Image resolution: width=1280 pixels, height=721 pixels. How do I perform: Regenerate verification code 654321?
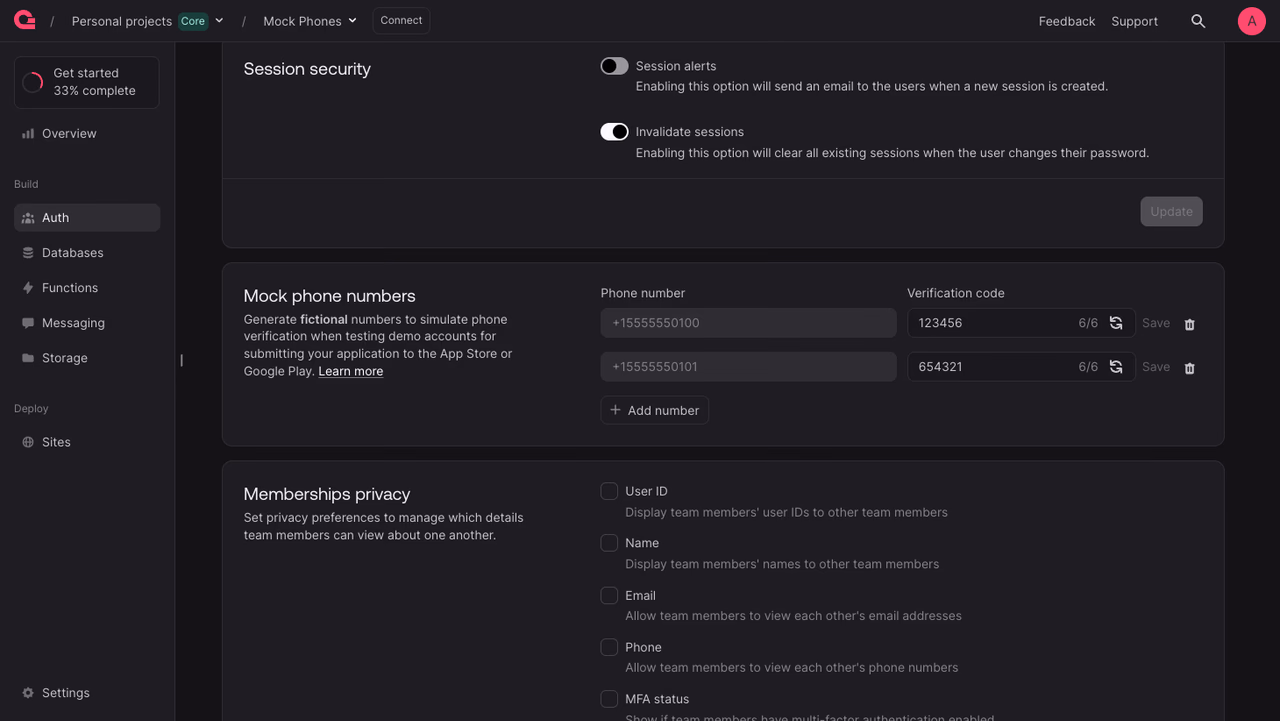click(1116, 367)
